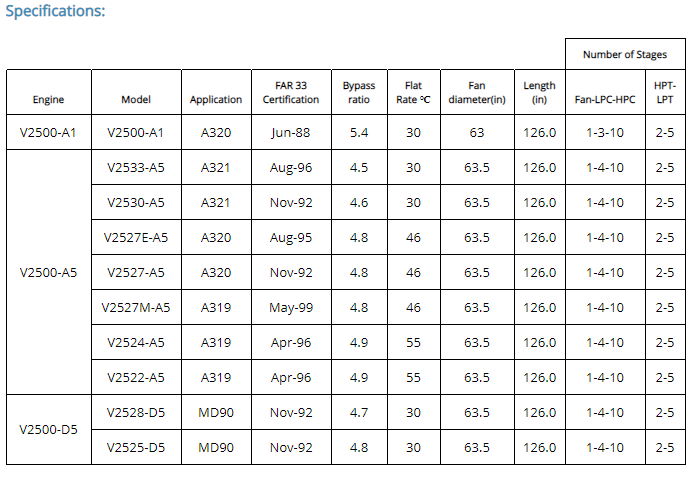This screenshot has height=477, width=693.
Task: Select the V2525-D5 model cell
Action: tap(136, 447)
